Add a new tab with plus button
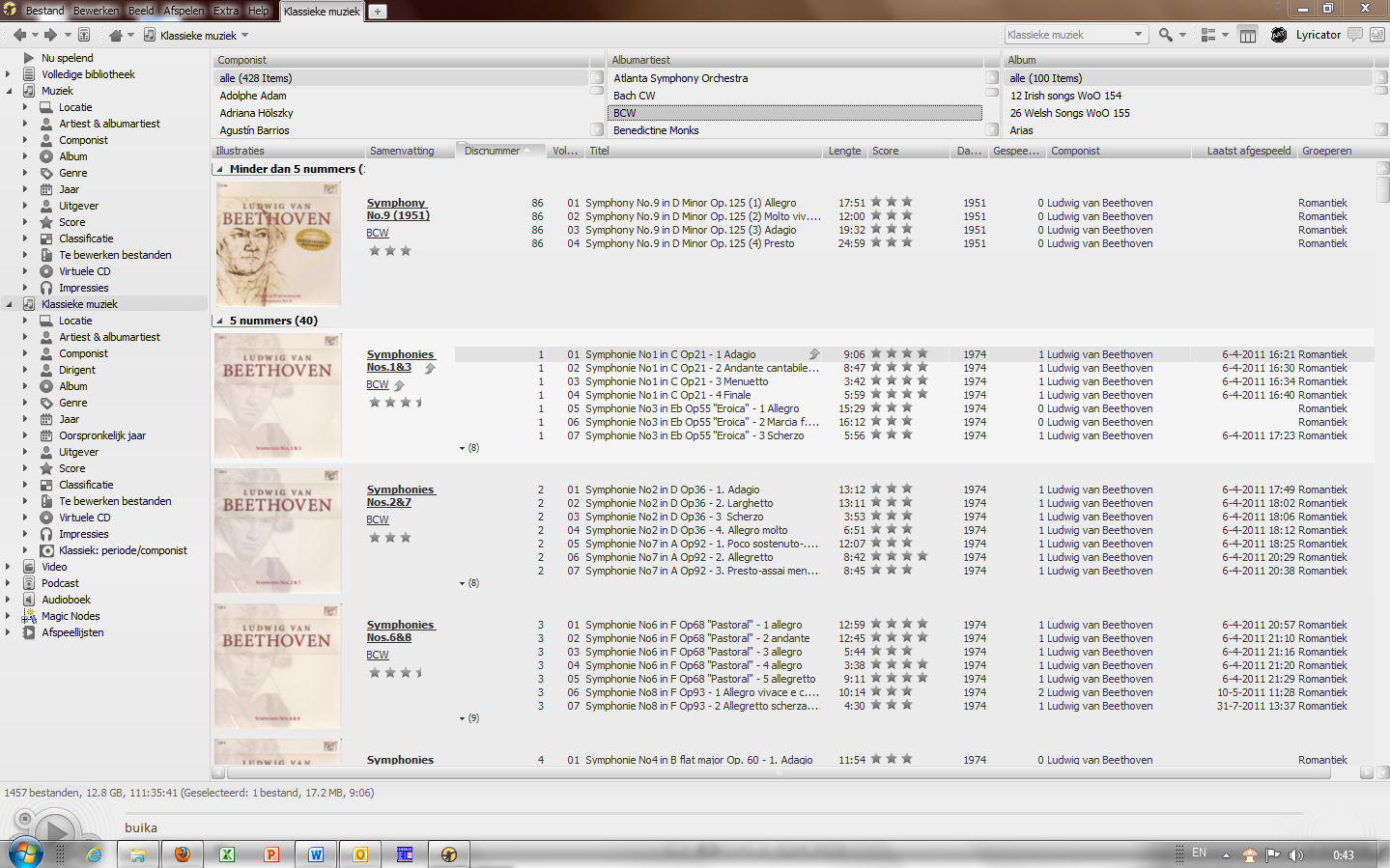1390x868 pixels. coord(378,12)
